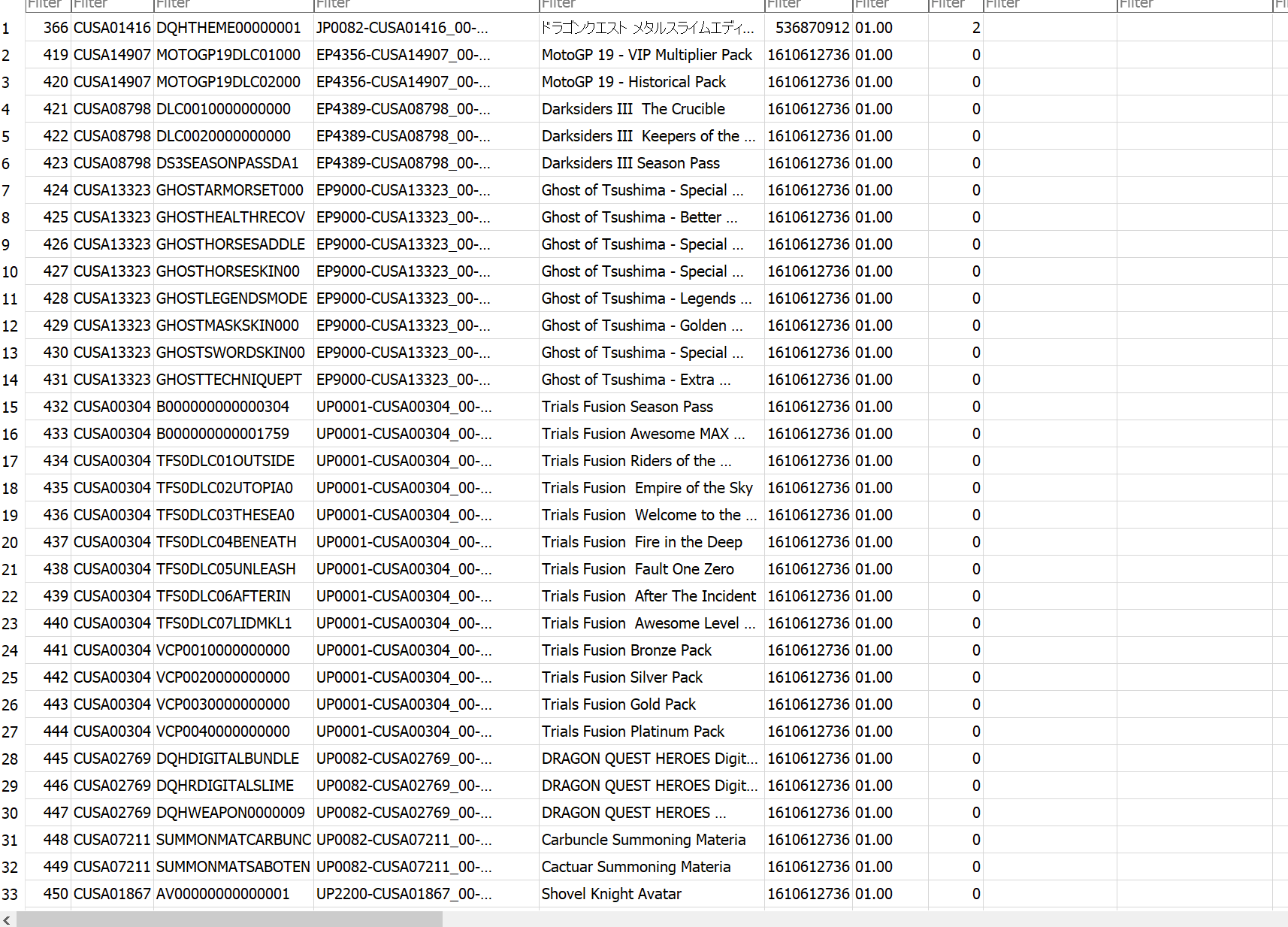Select the ID cell 450
The image size is (1288, 927).
pyautogui.click(x=48, y=894)
